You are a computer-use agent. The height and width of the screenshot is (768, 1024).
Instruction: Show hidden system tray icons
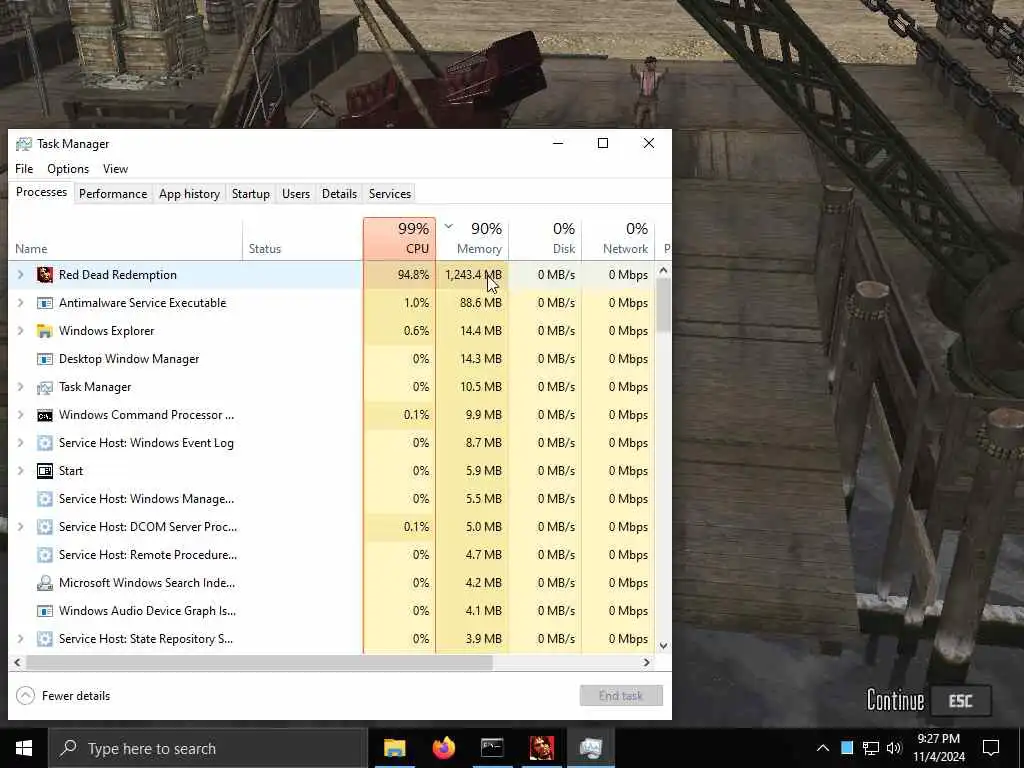pos(823,748)
